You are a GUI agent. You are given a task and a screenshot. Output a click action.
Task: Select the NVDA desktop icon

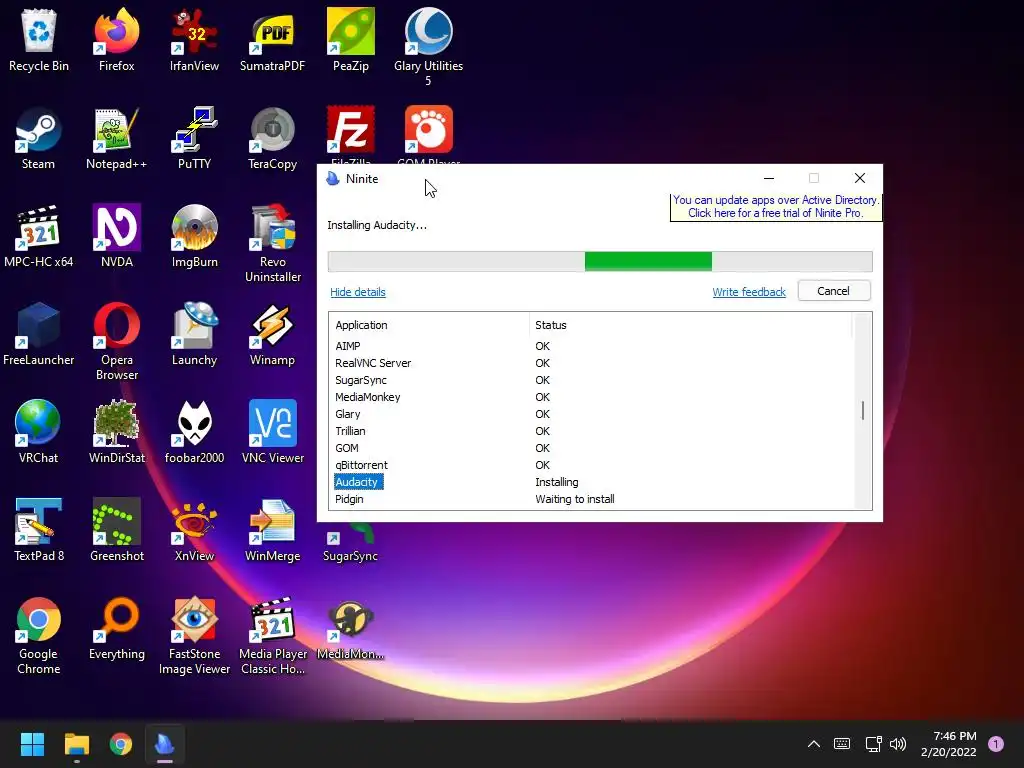point(116,236)
